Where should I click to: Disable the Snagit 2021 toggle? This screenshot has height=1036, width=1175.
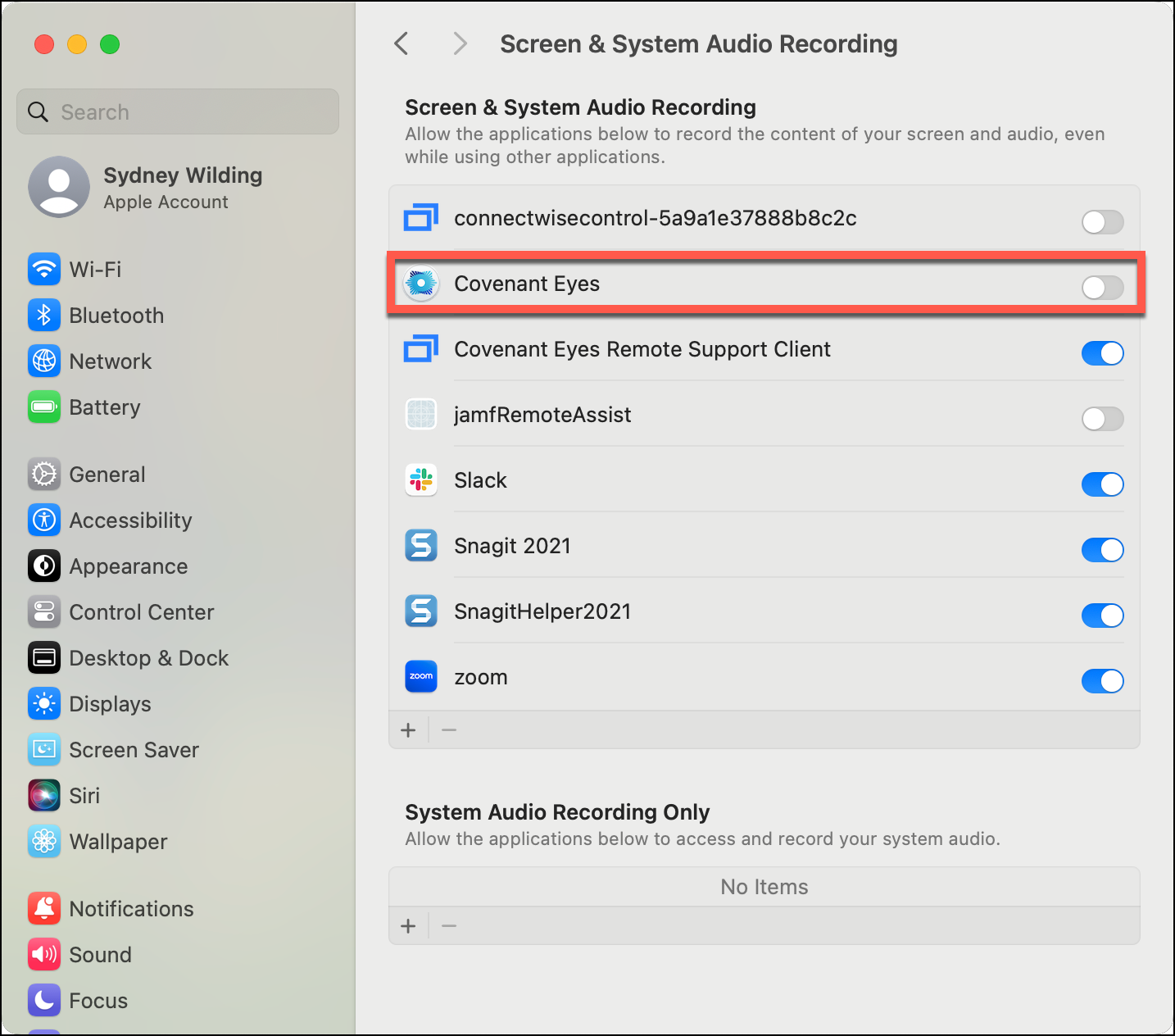tap(1103, 549)
